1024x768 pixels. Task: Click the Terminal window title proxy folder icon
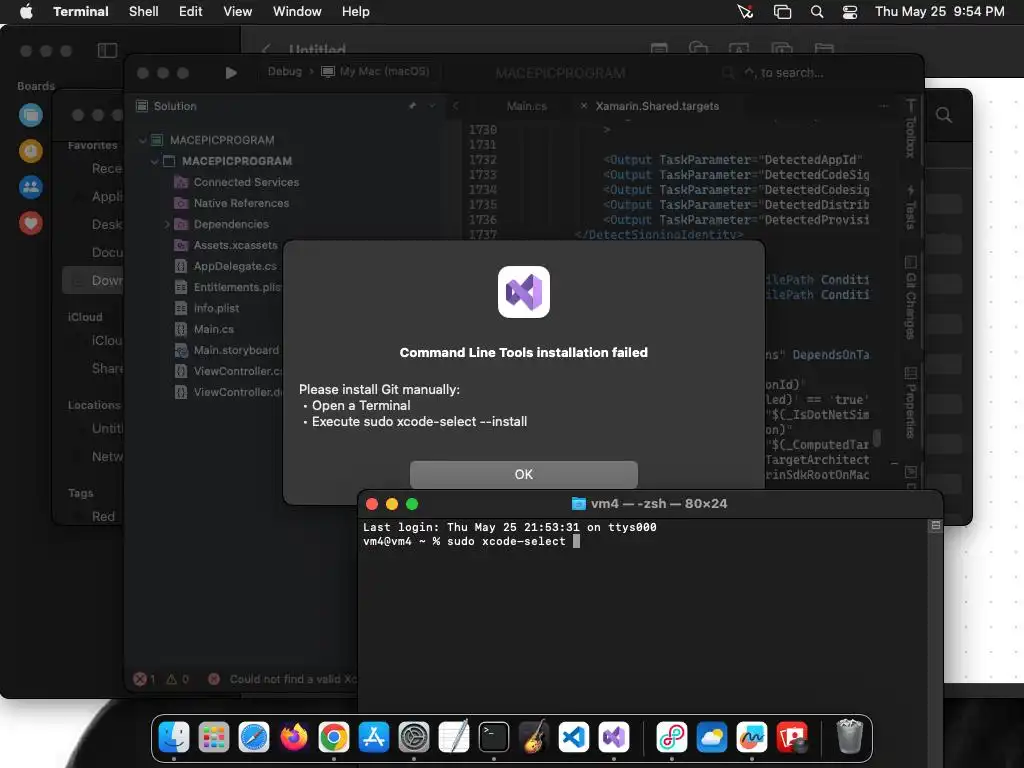point(579,504)
